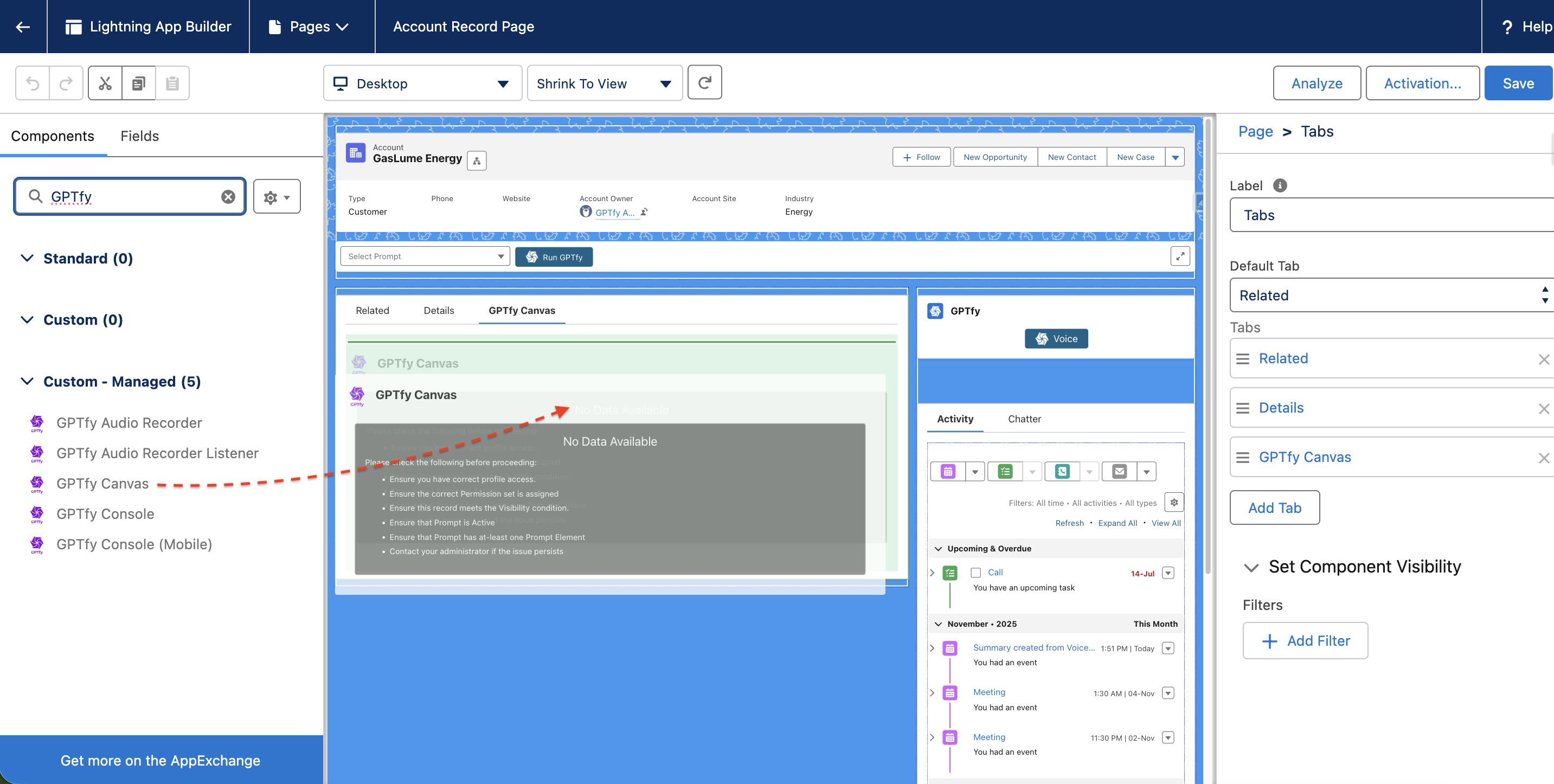Screen dimensions: 1554x784
Task: Open the activity timeline settings gear
Action: 1174,503
